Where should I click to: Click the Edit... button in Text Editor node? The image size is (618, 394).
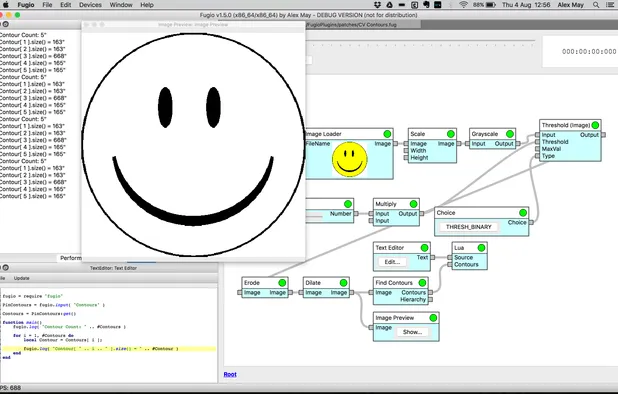click(392, 262)
